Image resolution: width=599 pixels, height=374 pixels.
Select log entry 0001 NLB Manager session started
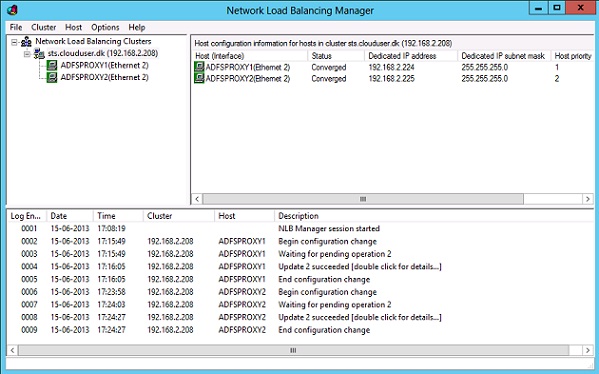(300, 228)
